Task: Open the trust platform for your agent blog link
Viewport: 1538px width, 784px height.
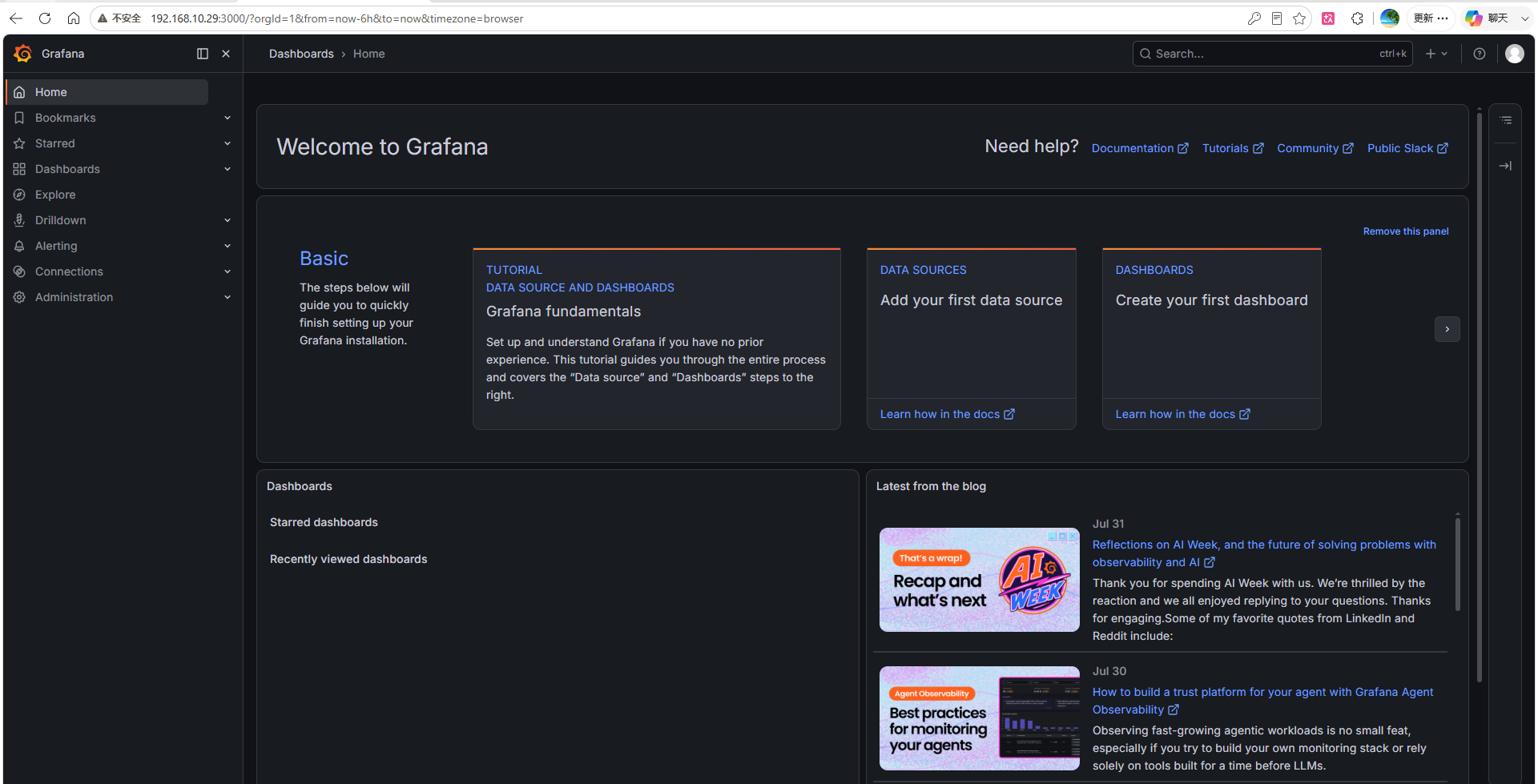Action: click(x=1263, y=701)
